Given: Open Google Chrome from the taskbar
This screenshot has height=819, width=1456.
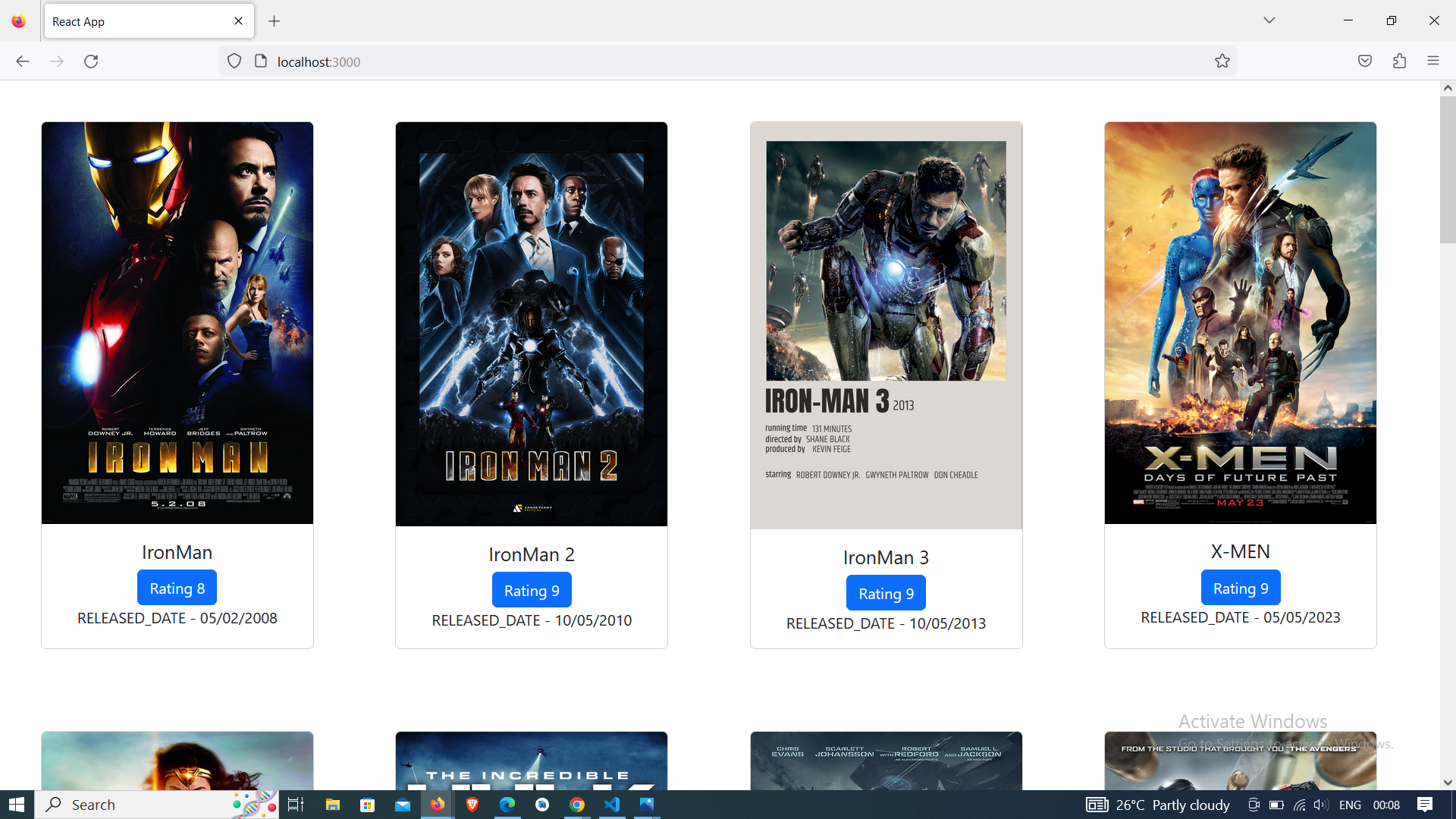Looking at the screenshot, I should tap(579, 804).
